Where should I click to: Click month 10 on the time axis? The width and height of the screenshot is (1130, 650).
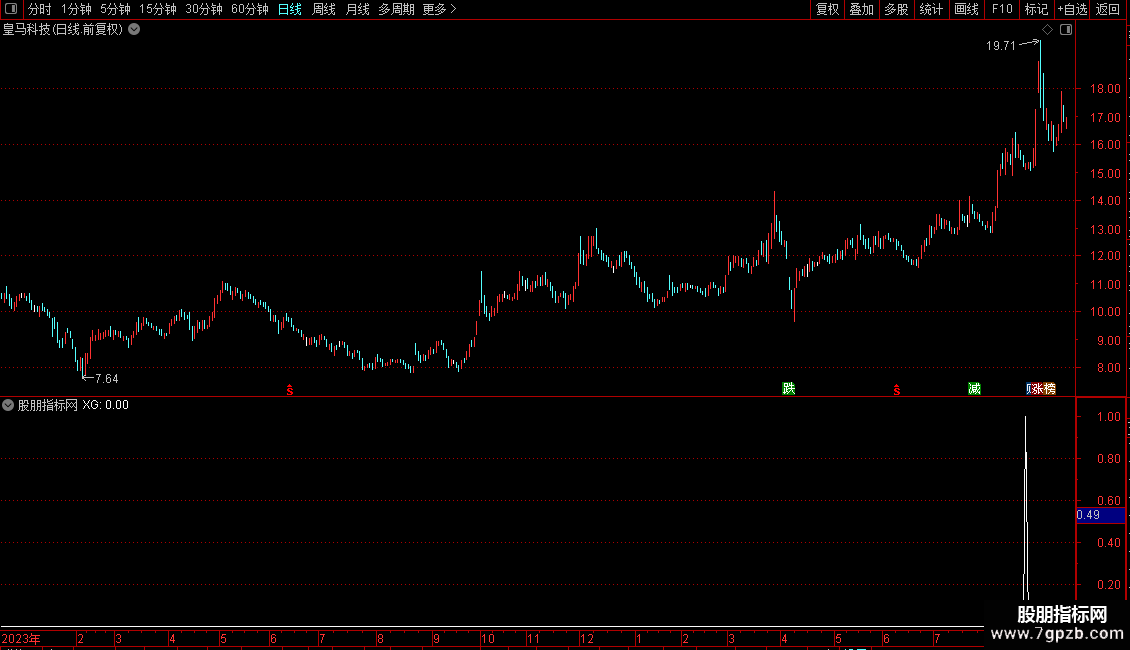(488, 638)
